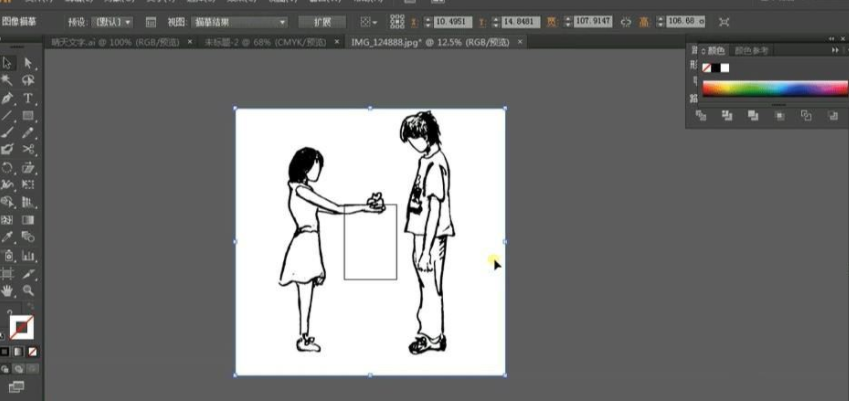
Task: Click the transform icon after height field
Action: [724, 22]
